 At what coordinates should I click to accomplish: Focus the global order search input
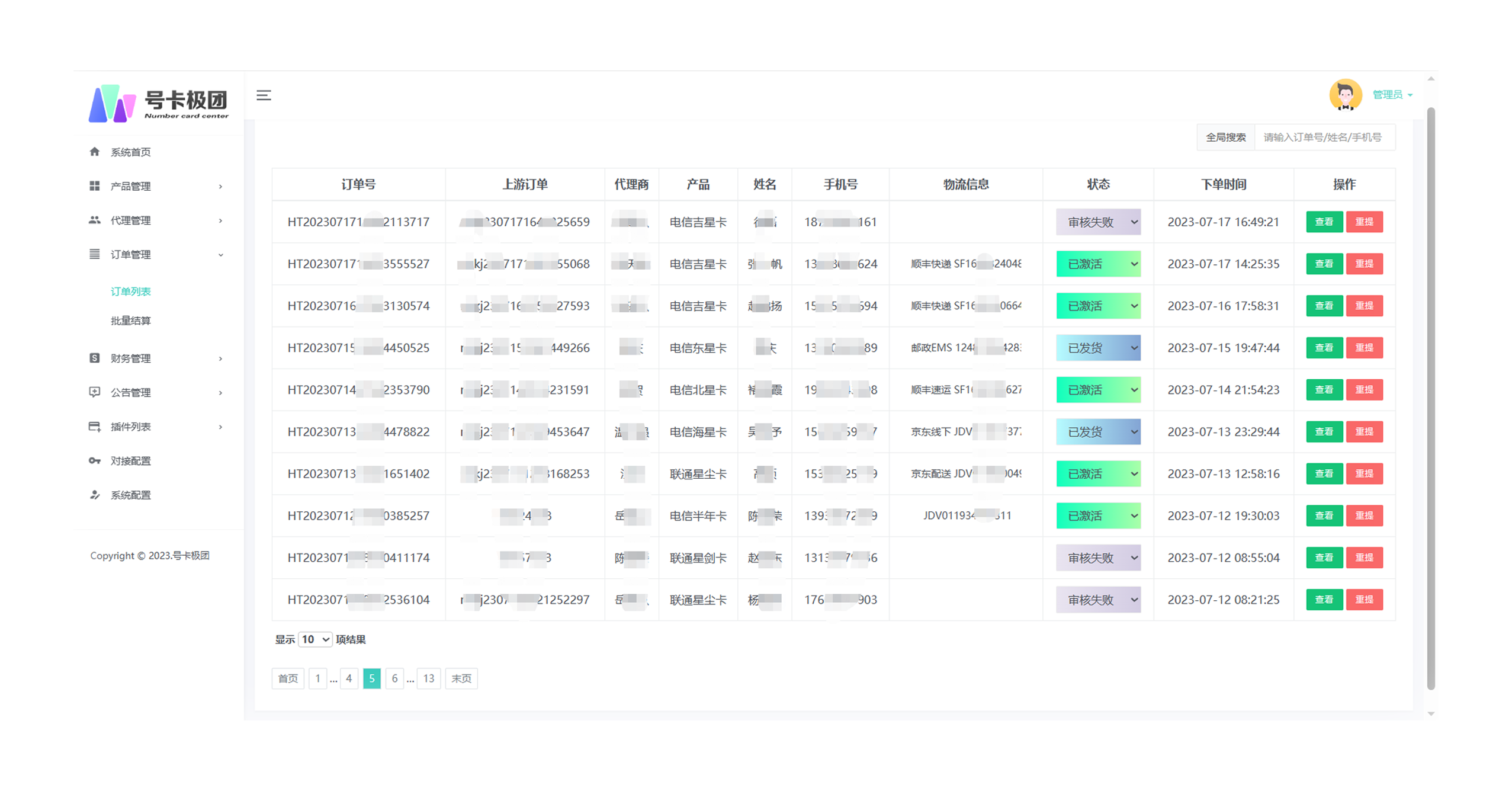click(1324, 137)
